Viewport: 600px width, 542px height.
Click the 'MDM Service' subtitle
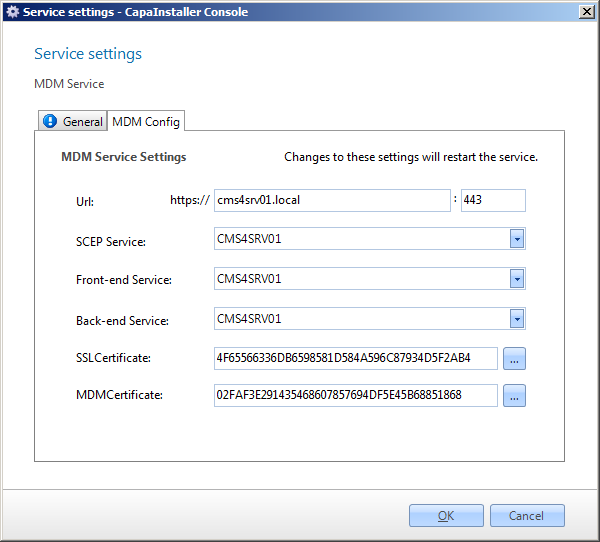pyautogui.click(x=69, y=83)
